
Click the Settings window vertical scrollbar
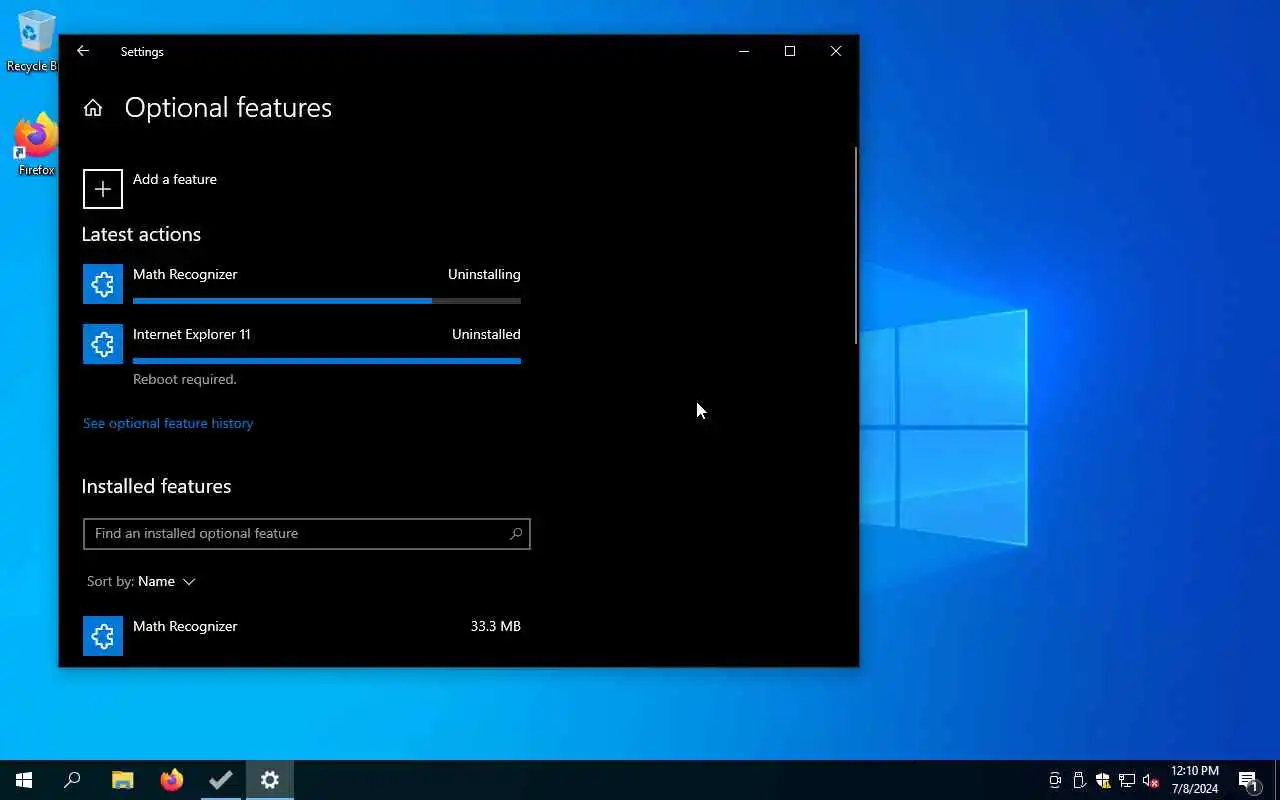(855, 246)
